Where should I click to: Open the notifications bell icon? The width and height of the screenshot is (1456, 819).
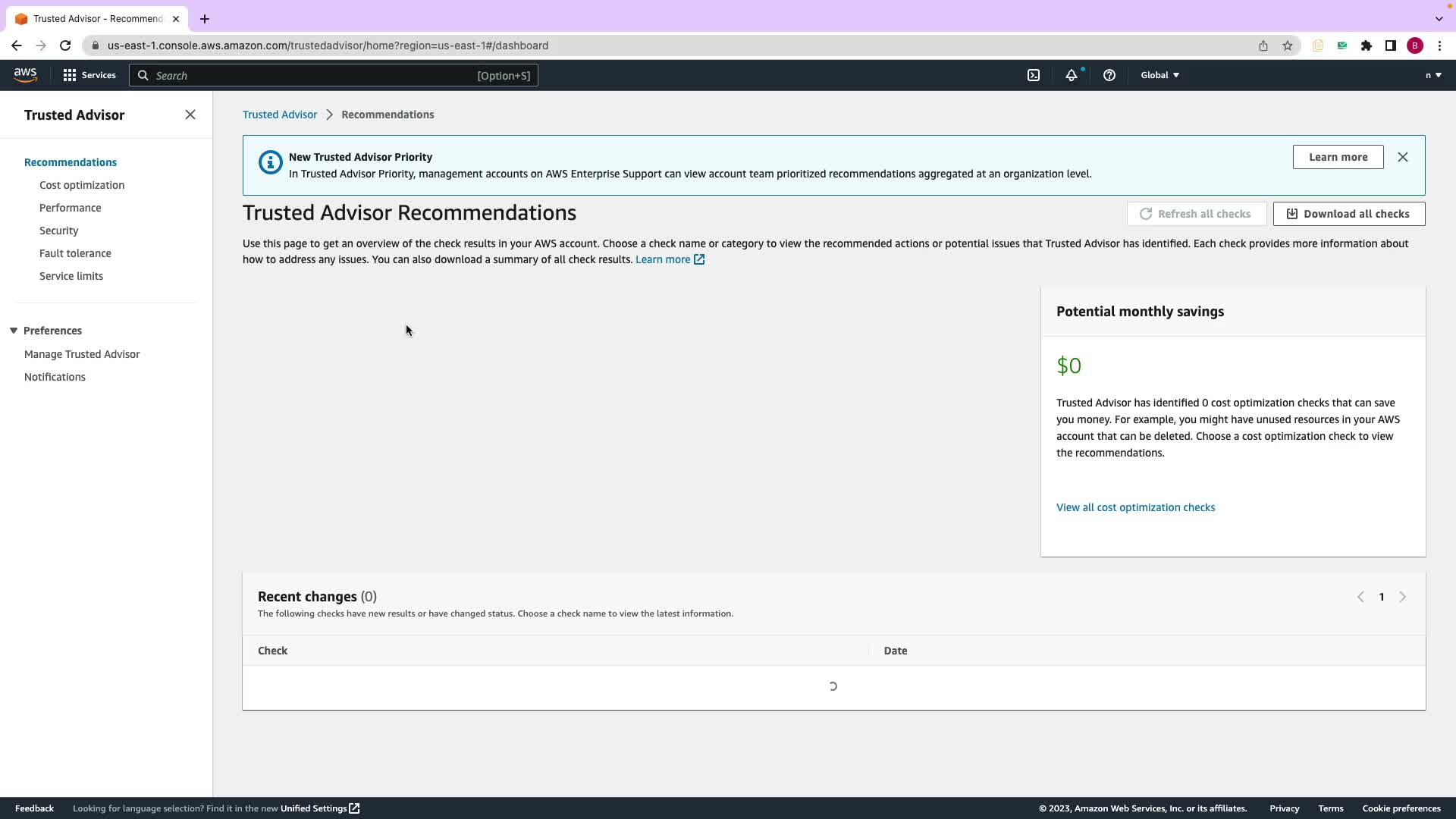1071,75
